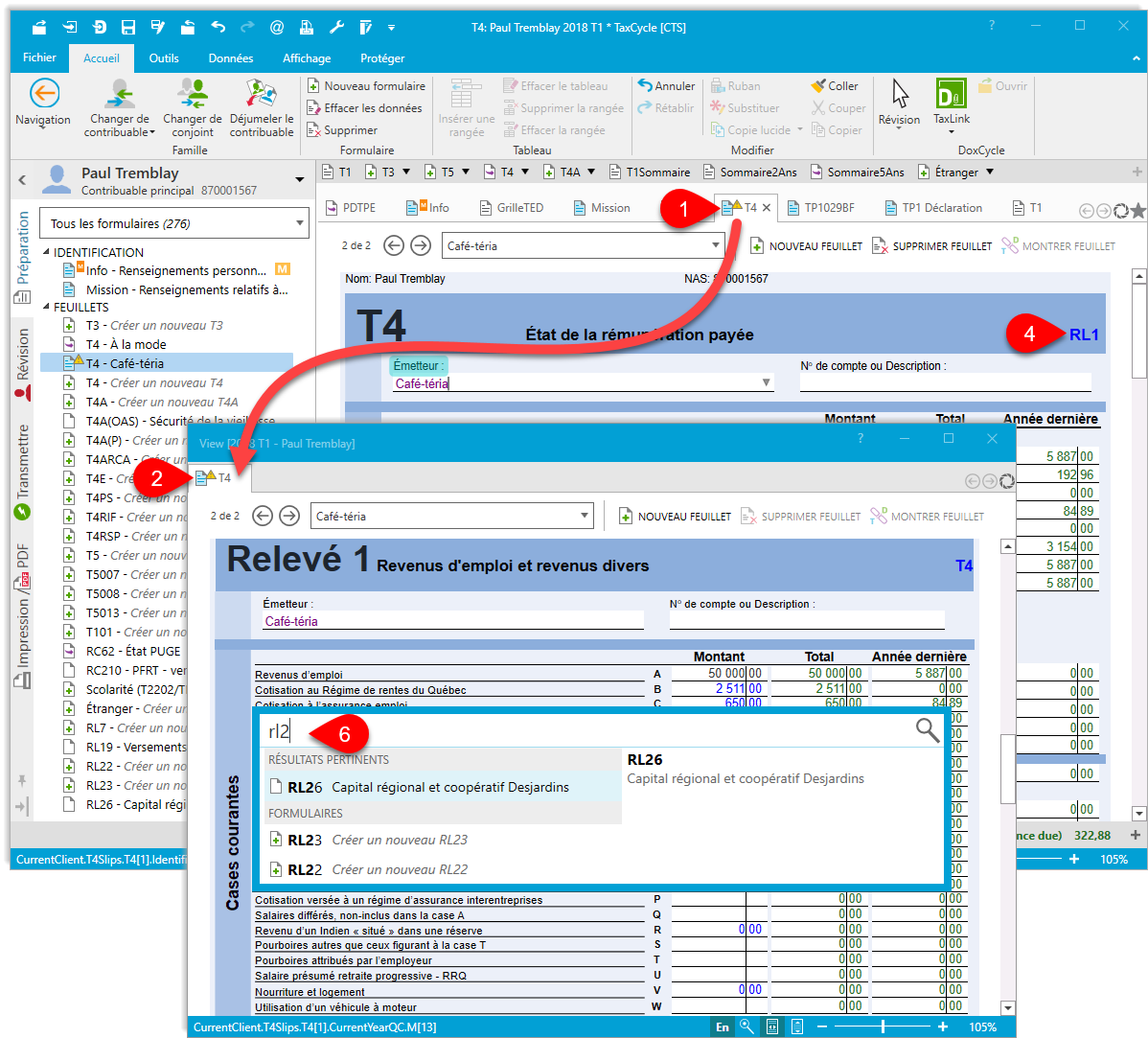This screenshot has height=1038, width=1148.
Task: Click next slip arrow in View window
Action: [290, 516]
